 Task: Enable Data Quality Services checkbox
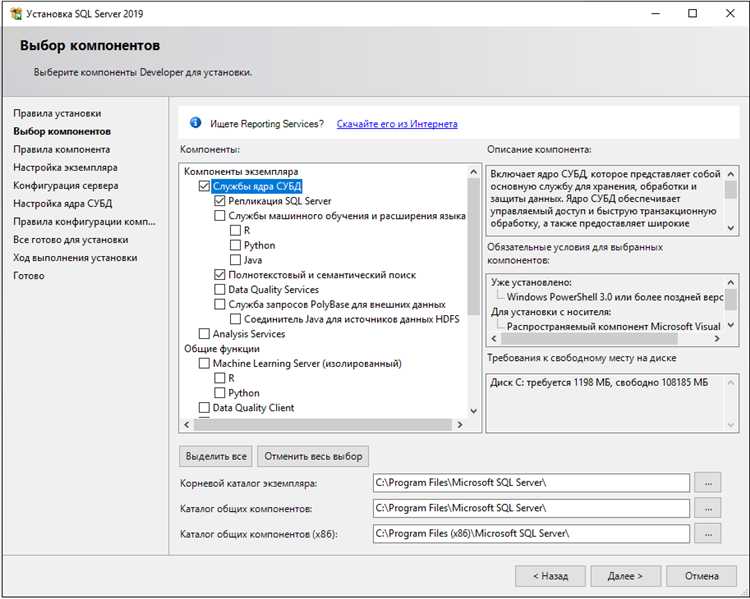pyautogui.click(x=220, y=289)
